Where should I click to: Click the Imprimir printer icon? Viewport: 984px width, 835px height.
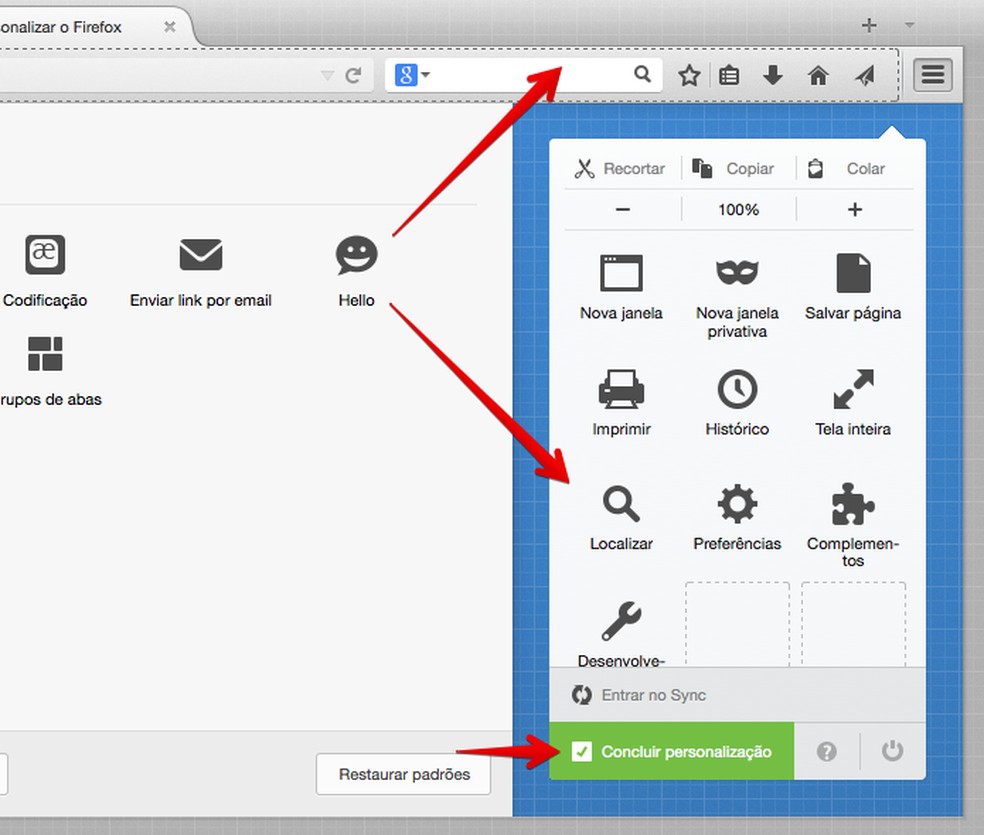pos(621,389)
